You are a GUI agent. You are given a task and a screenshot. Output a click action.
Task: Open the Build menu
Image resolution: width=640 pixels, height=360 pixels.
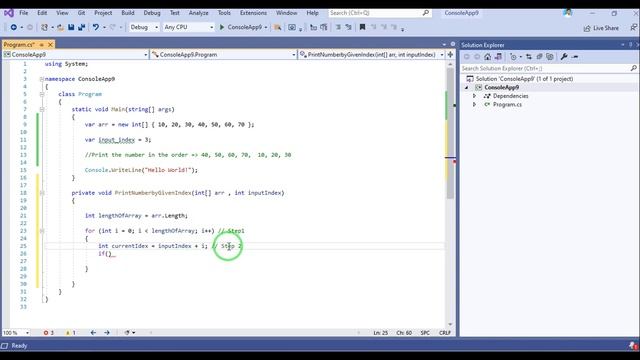pos(128,13)
